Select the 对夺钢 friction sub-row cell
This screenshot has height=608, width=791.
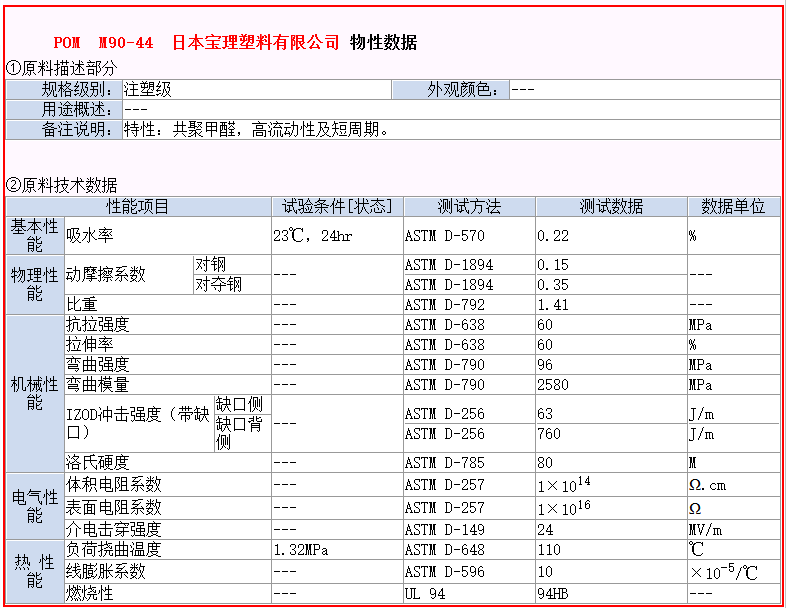point(218,285)
